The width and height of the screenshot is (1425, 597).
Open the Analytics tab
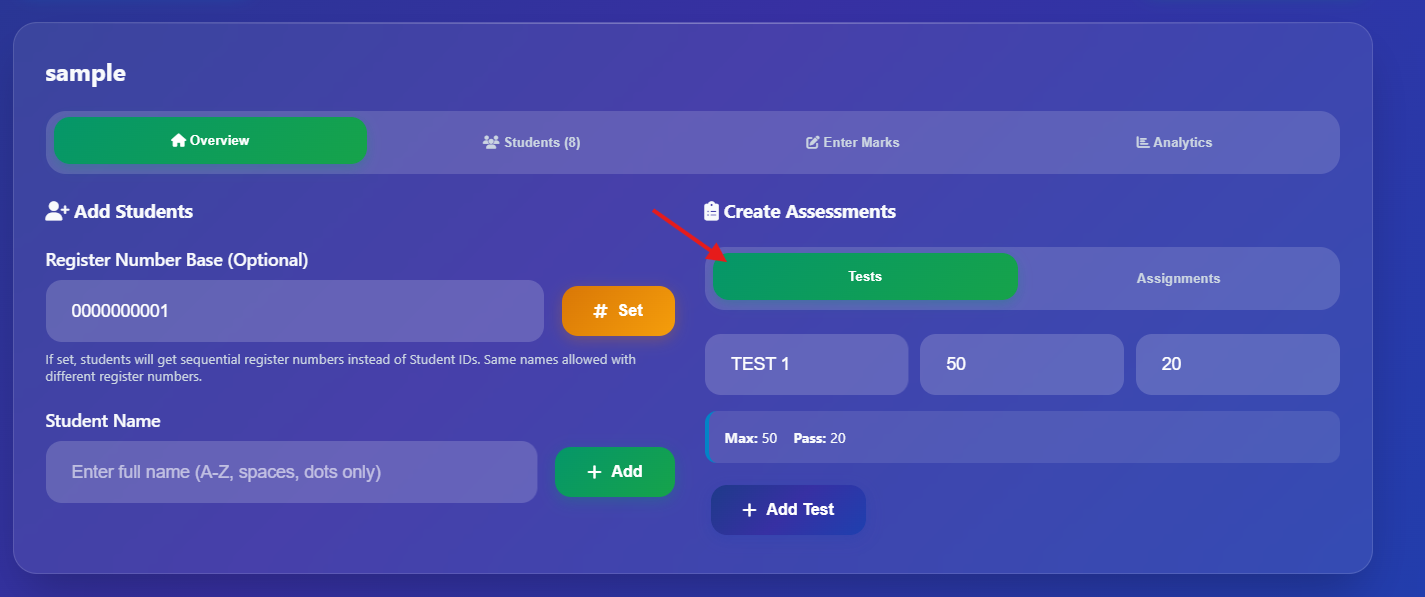(x=1175, y=142)
